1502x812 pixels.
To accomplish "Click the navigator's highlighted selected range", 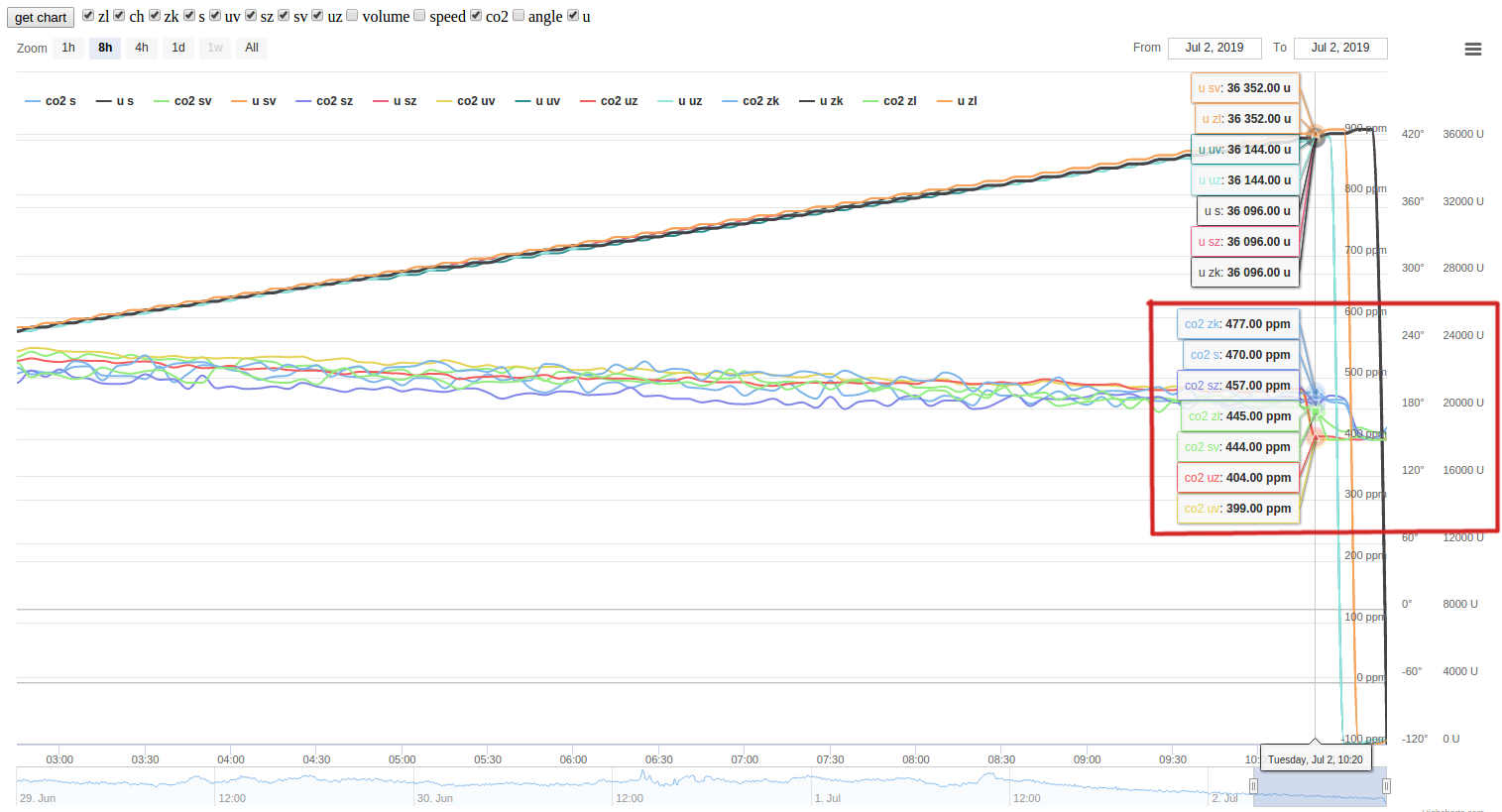I will click(1320, 786).
